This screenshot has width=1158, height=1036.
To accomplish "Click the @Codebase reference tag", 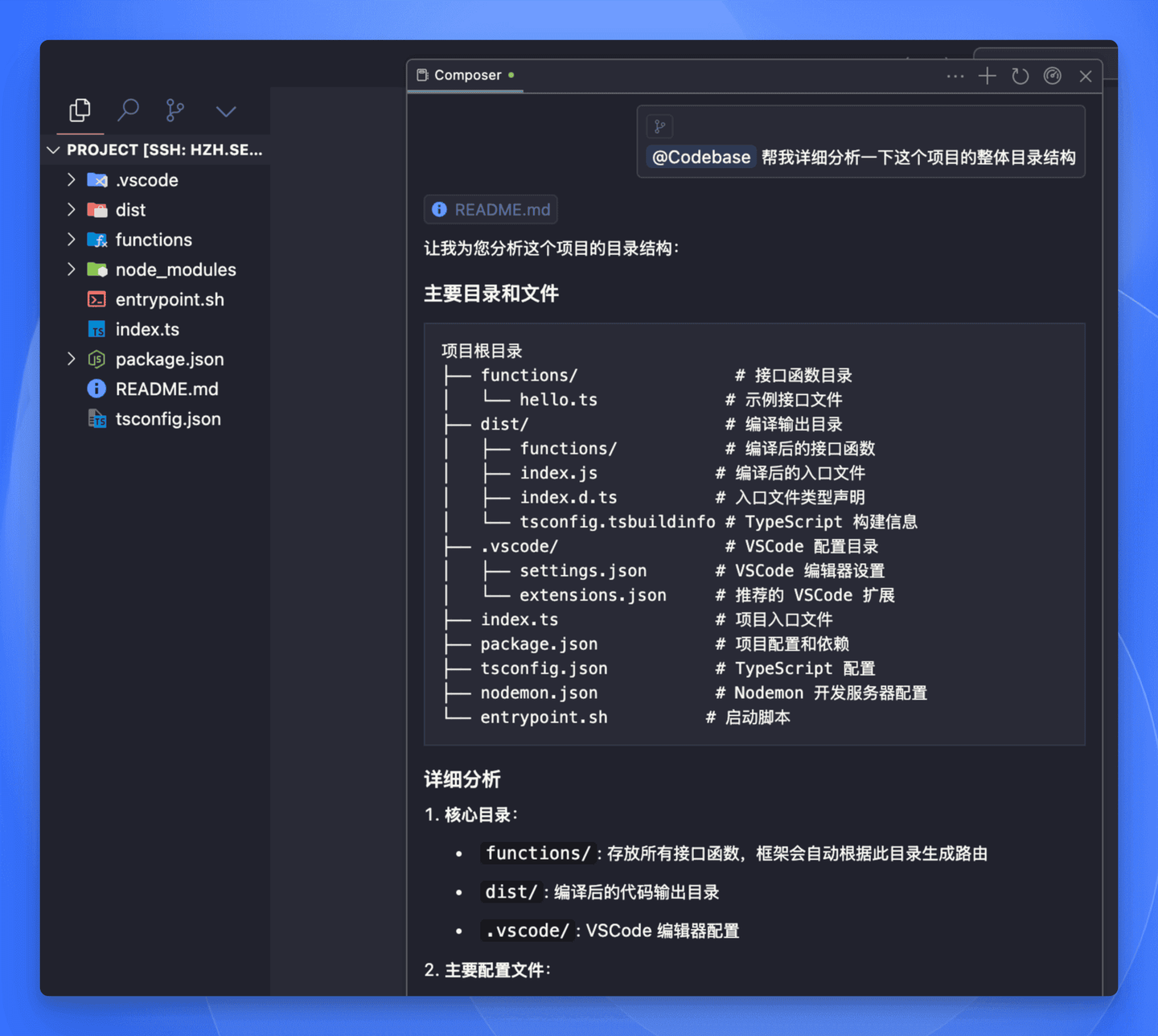I will click(x=700, y=157).
